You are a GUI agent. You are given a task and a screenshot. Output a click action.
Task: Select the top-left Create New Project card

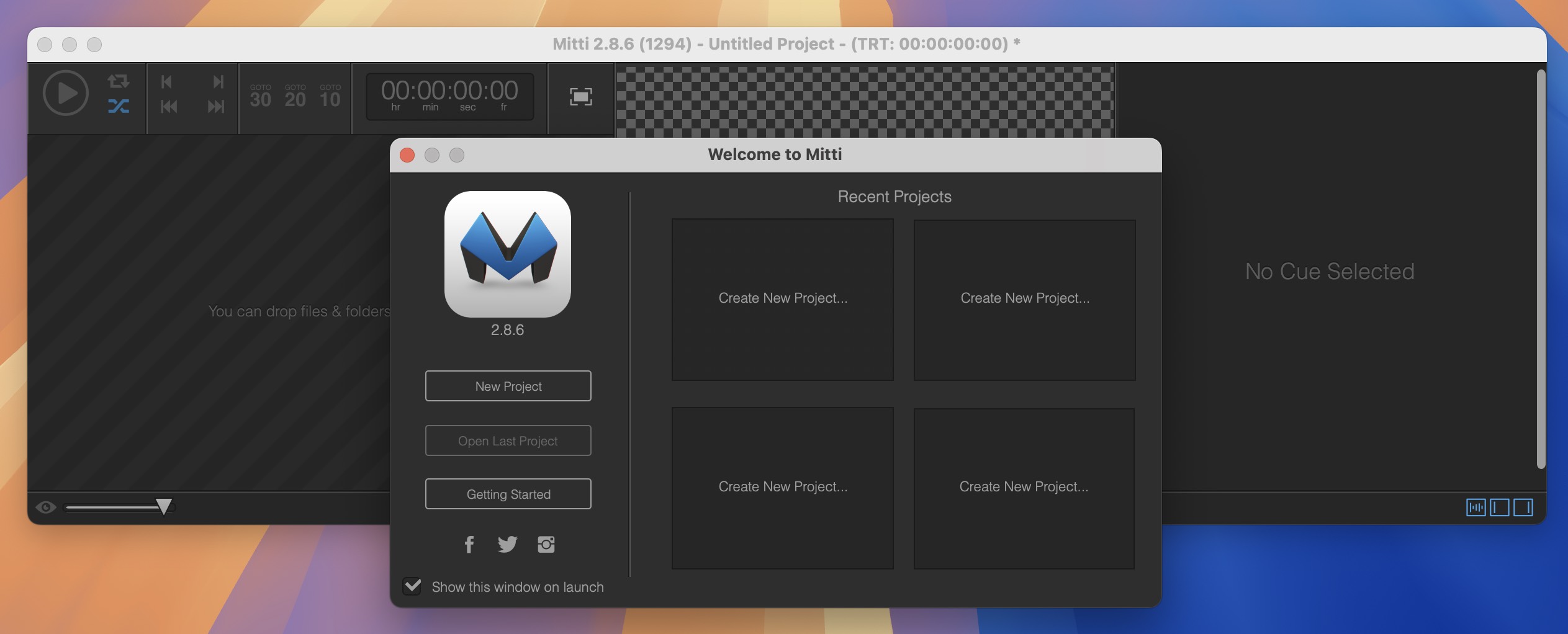(782, 300)
